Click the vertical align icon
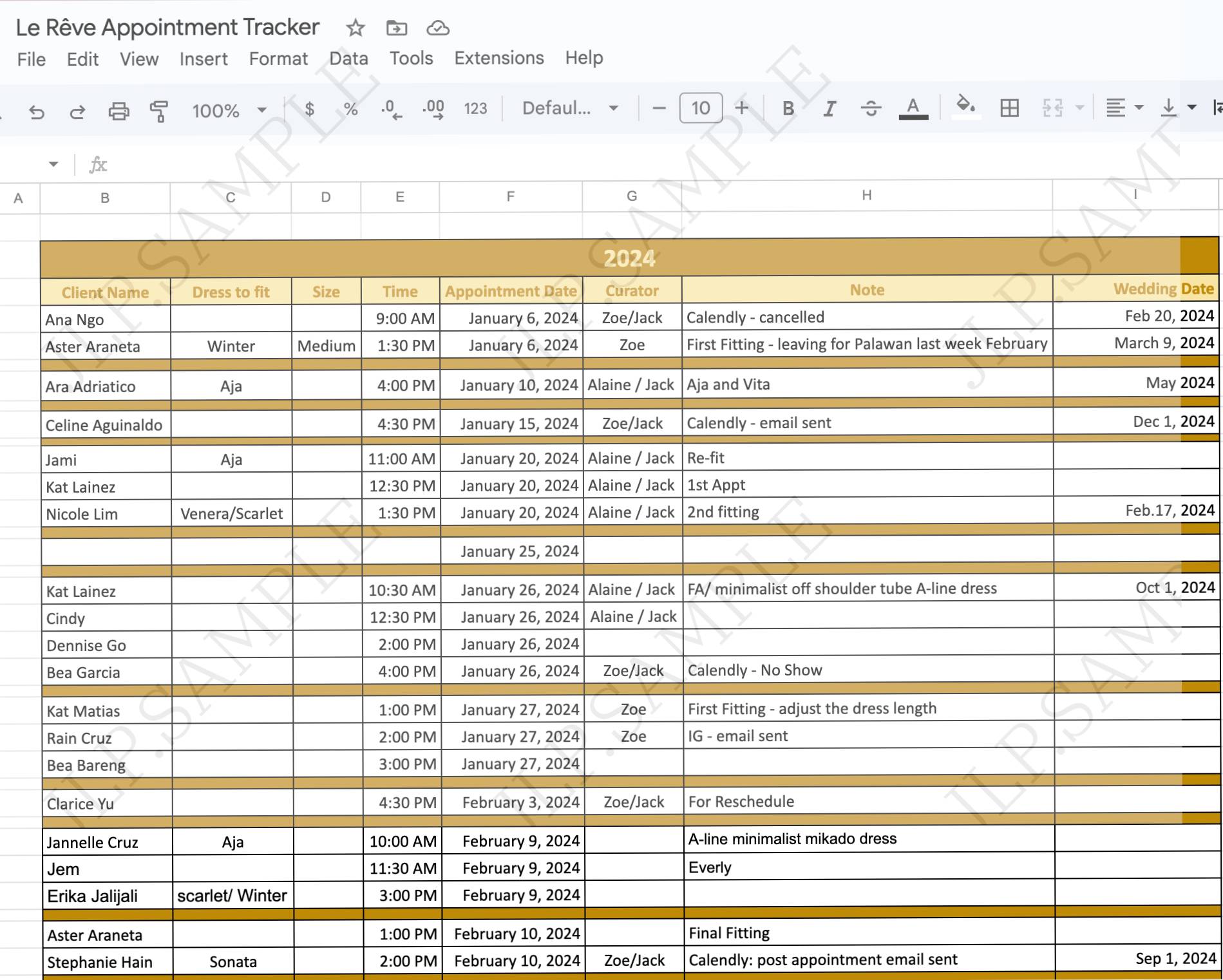 coord(1168,108)
